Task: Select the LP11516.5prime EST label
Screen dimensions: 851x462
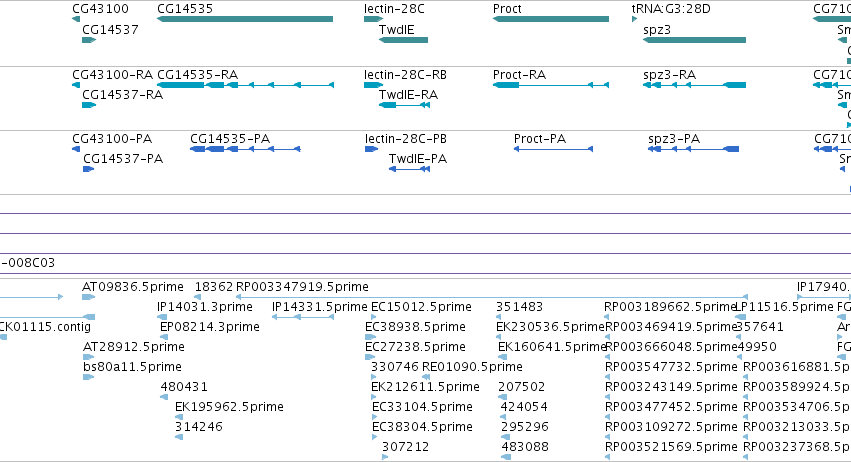Action: pyautogui.click(x=784, y=307)
